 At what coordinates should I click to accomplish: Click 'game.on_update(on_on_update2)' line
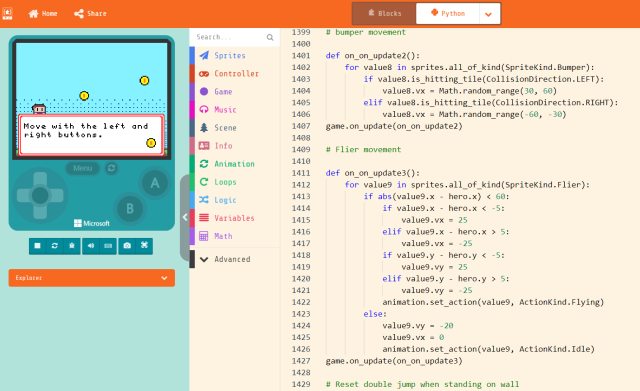(394, 126)
